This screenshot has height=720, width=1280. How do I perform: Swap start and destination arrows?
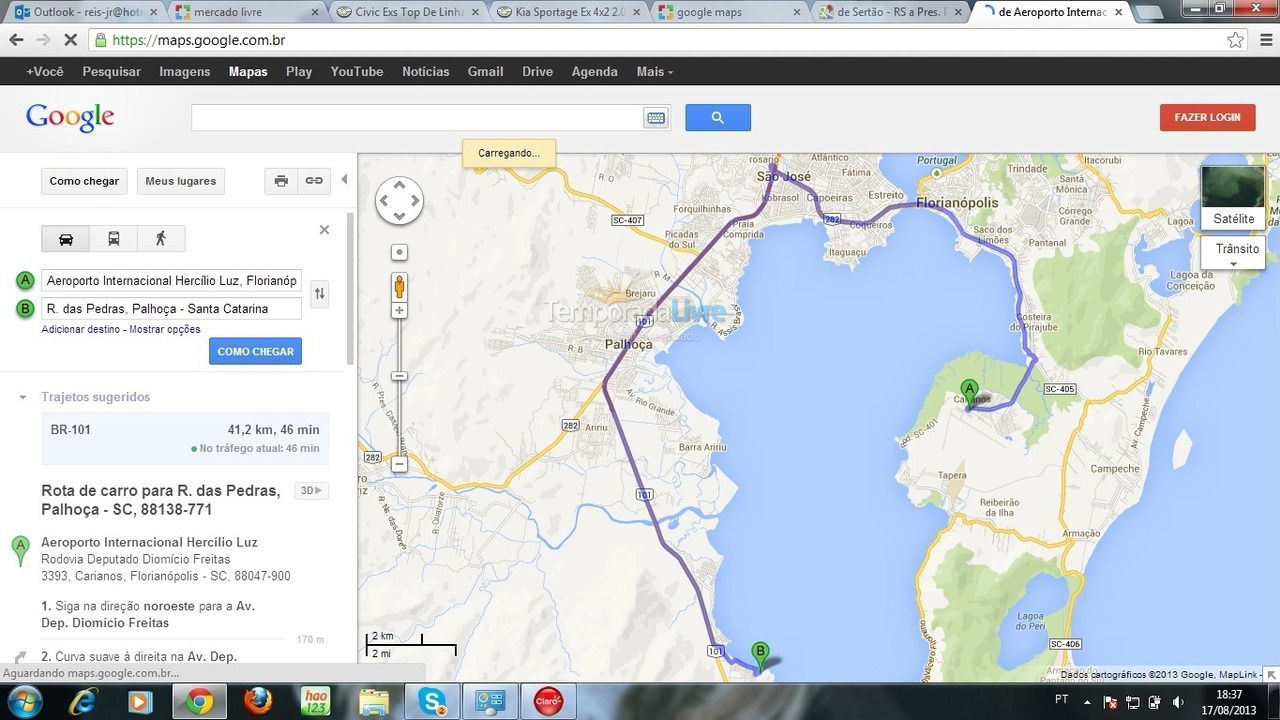click(319, 294)
